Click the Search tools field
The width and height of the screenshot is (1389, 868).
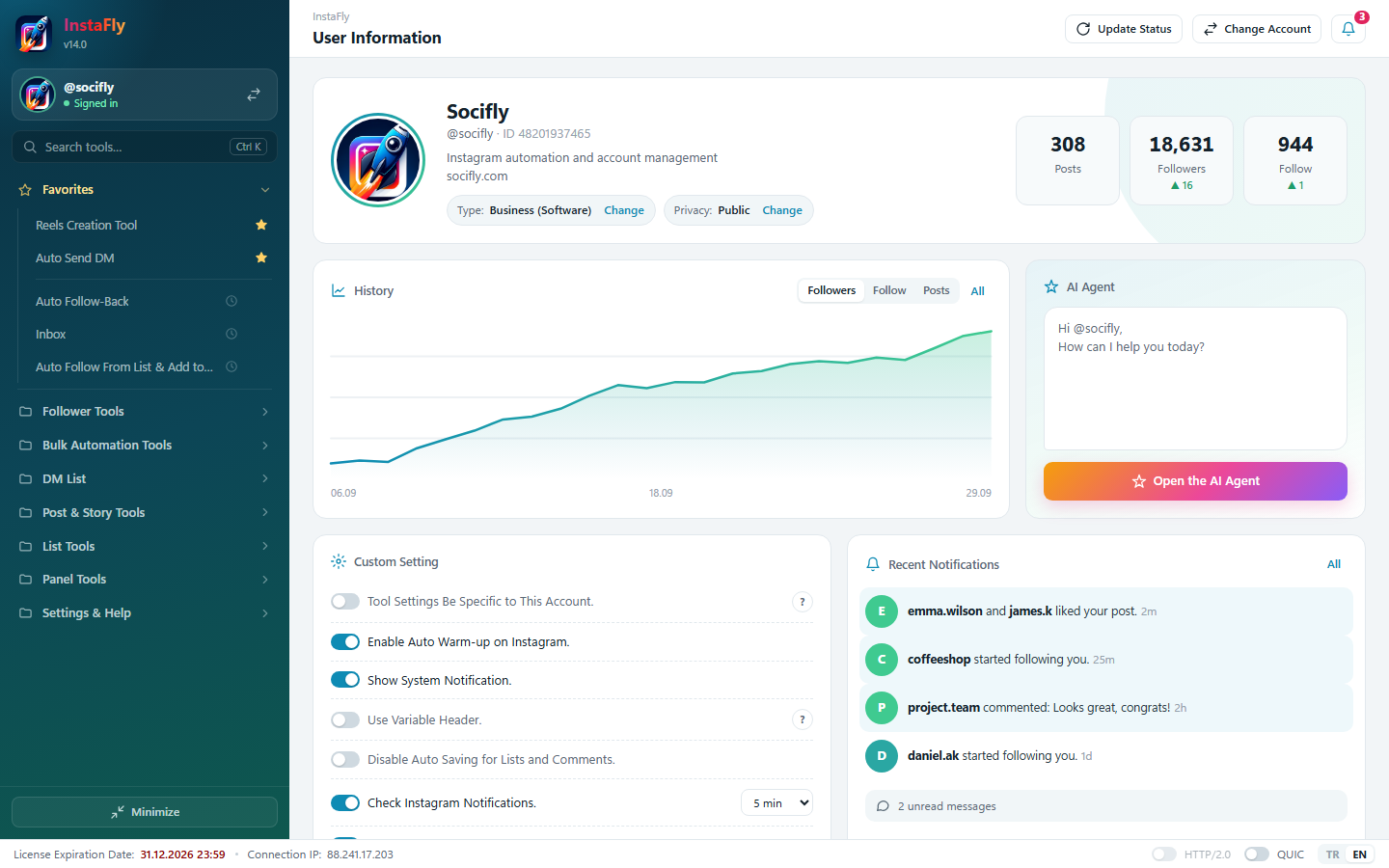(x=145, y=147)
